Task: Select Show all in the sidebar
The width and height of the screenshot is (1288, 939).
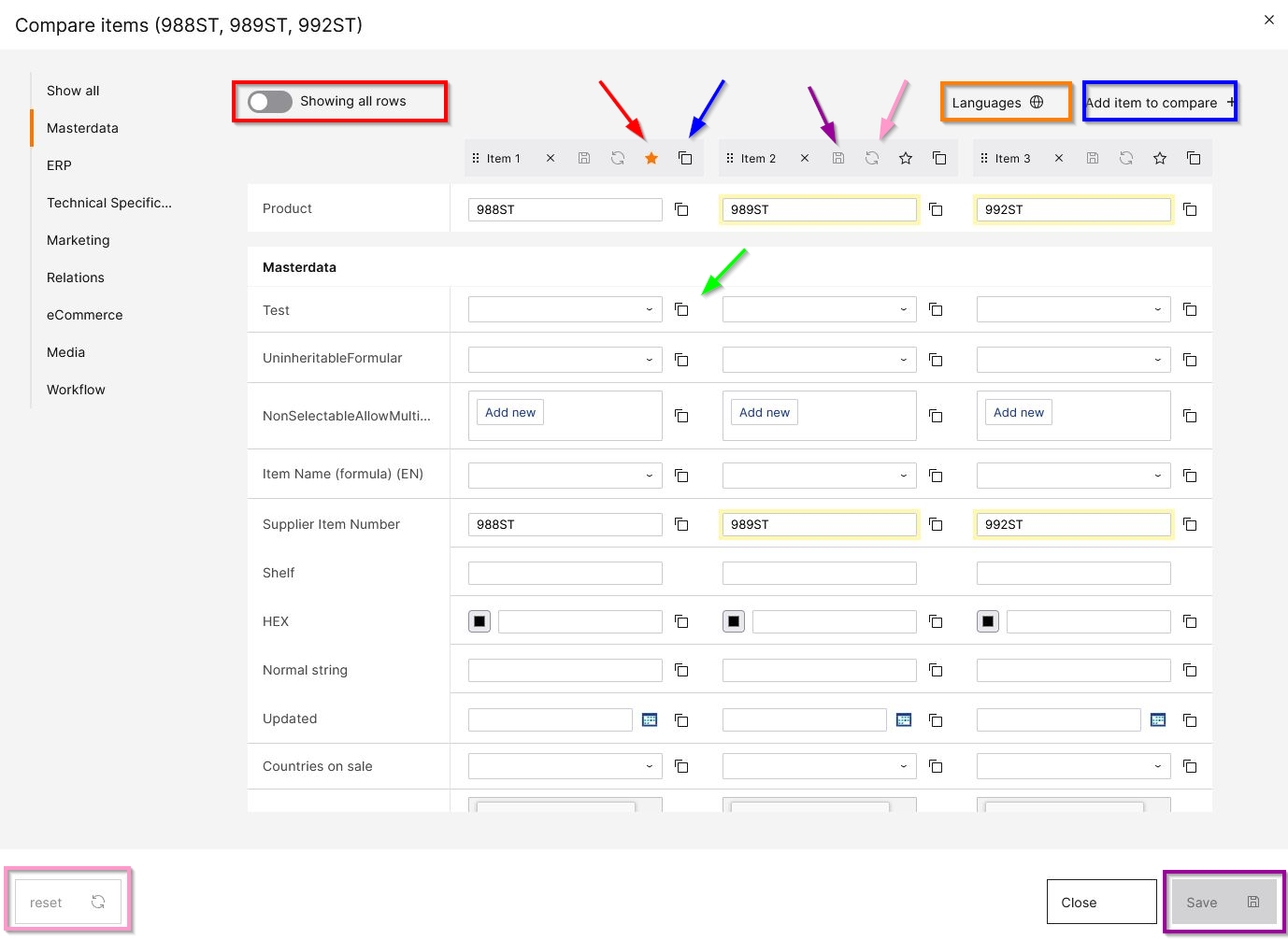Action: pyautogui.click(x=73, y=91)
